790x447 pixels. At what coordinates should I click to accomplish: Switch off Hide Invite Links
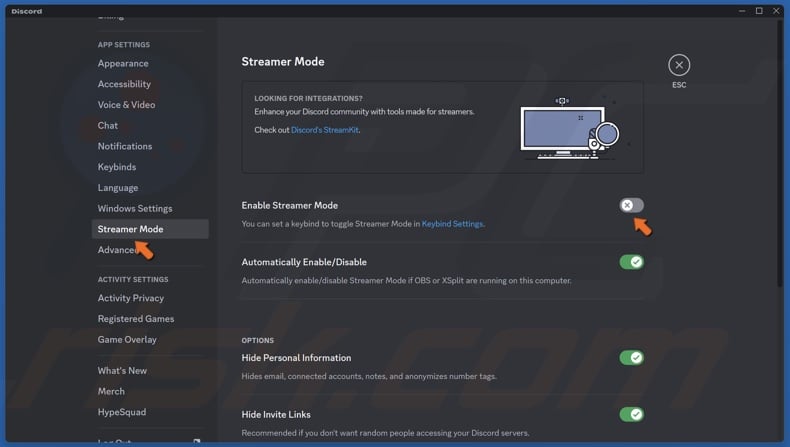631,414
